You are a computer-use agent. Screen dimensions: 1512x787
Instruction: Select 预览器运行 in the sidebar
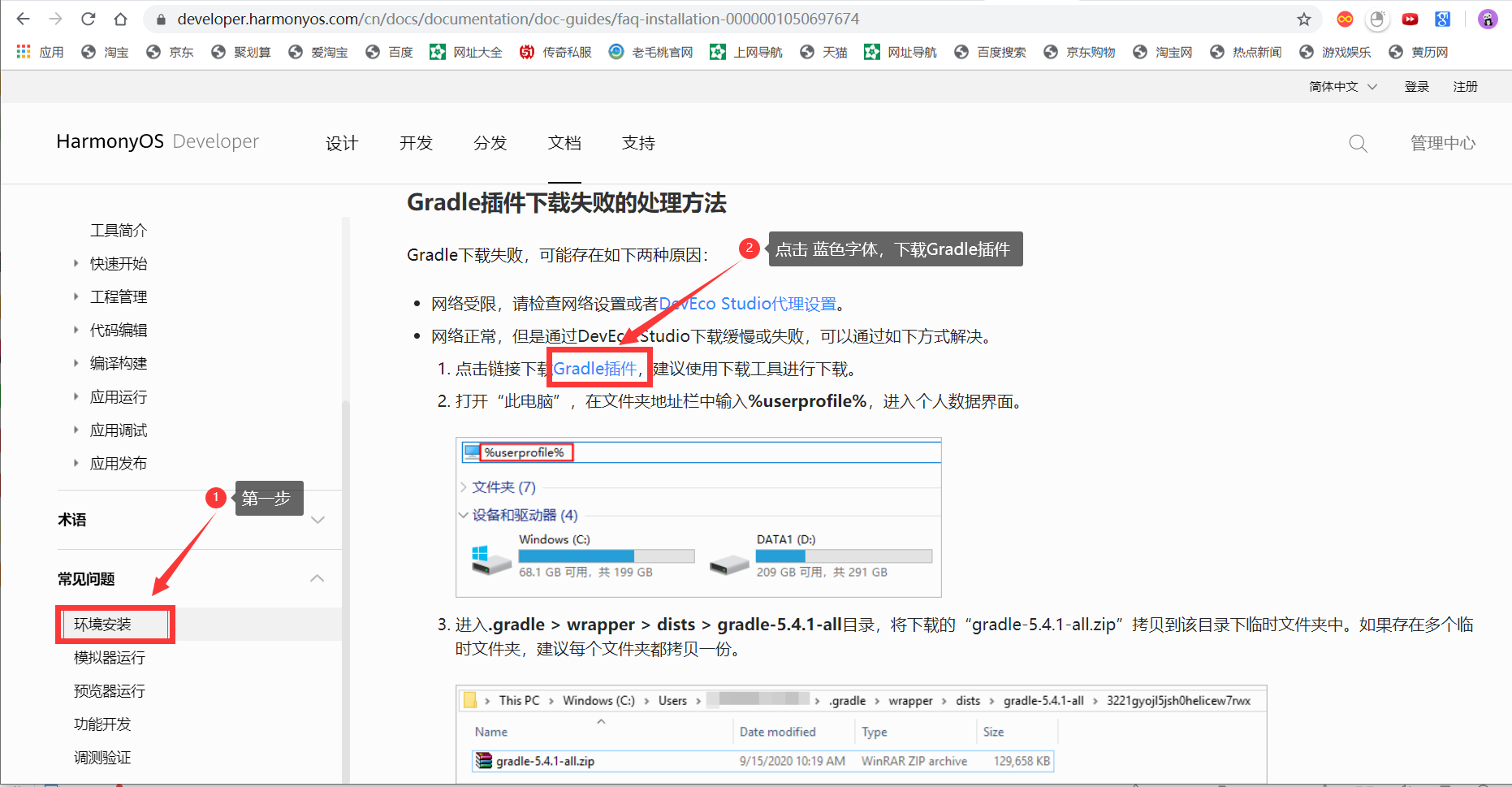[110, 690]
